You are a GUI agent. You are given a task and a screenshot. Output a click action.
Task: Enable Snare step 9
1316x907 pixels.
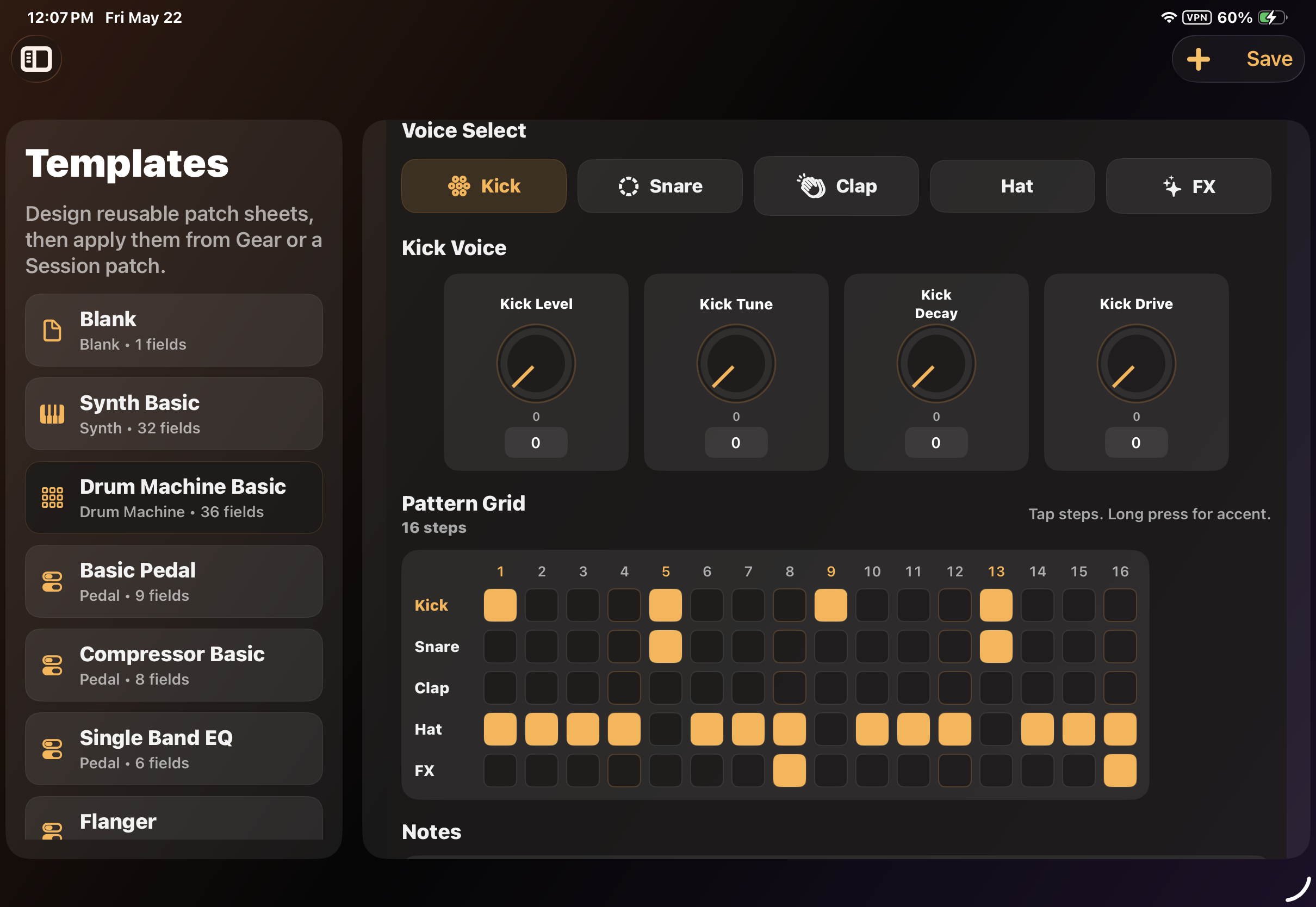[x=831, y=647]
